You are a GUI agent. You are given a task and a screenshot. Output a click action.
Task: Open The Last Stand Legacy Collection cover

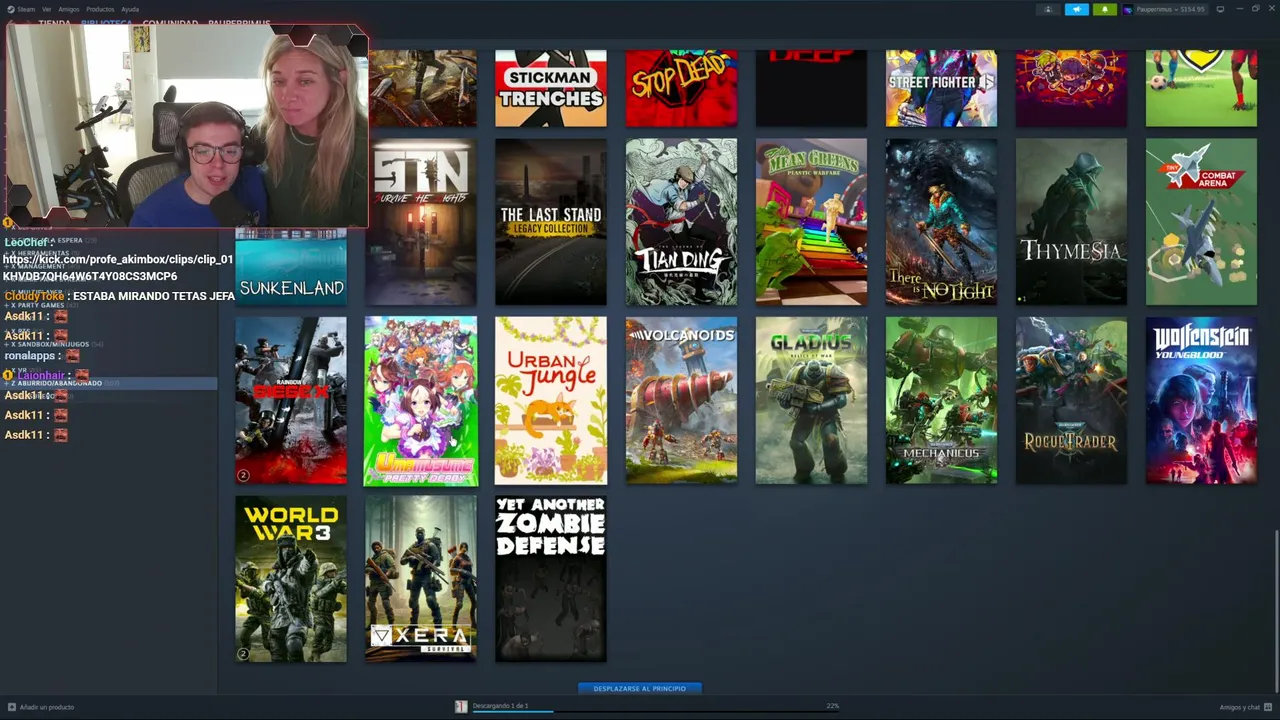coord(551,222)
